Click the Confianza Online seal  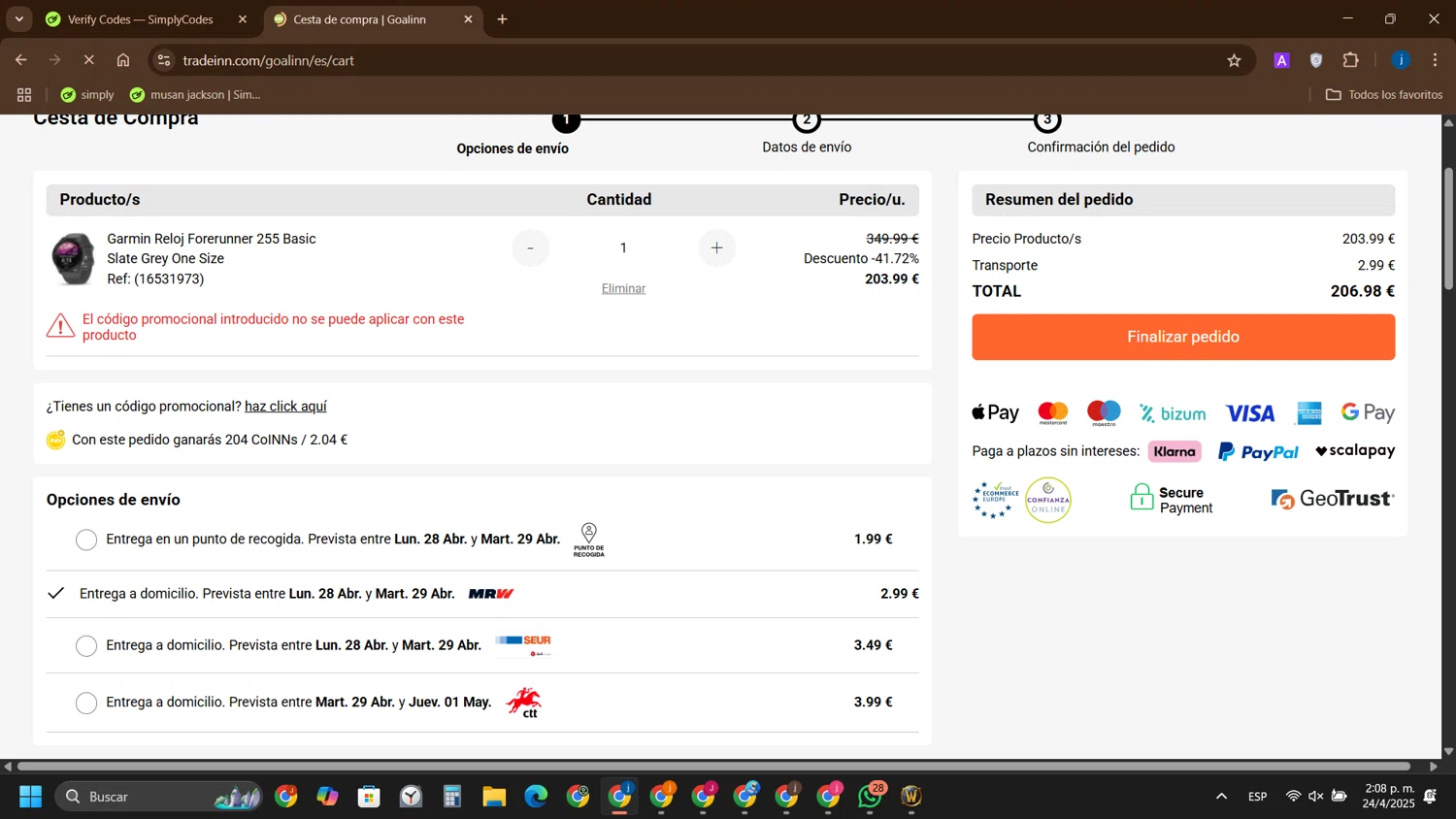click(1048, 500)
